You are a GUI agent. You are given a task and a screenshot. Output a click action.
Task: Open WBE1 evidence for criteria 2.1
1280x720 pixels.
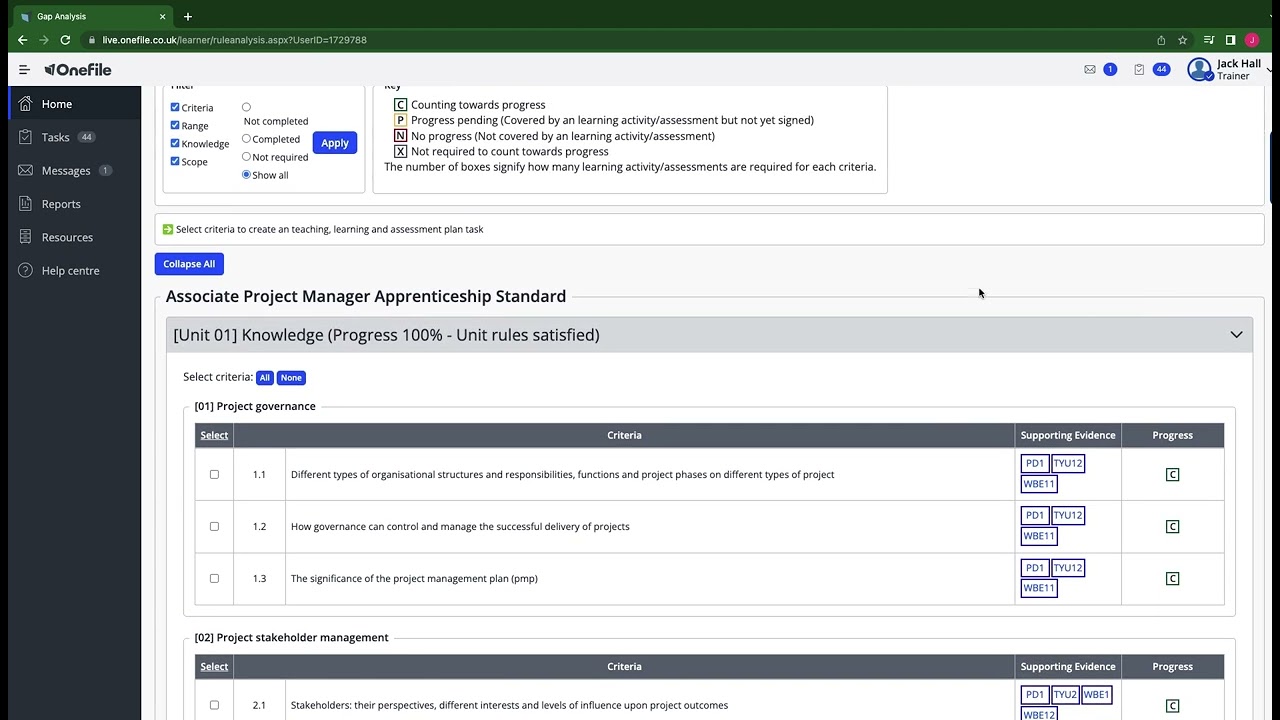(x=1097, y=694)
